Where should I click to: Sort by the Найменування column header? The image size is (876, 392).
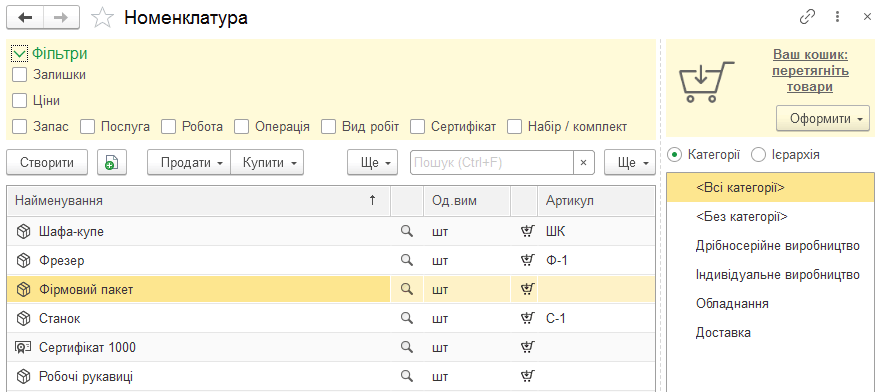coord(198,201)
